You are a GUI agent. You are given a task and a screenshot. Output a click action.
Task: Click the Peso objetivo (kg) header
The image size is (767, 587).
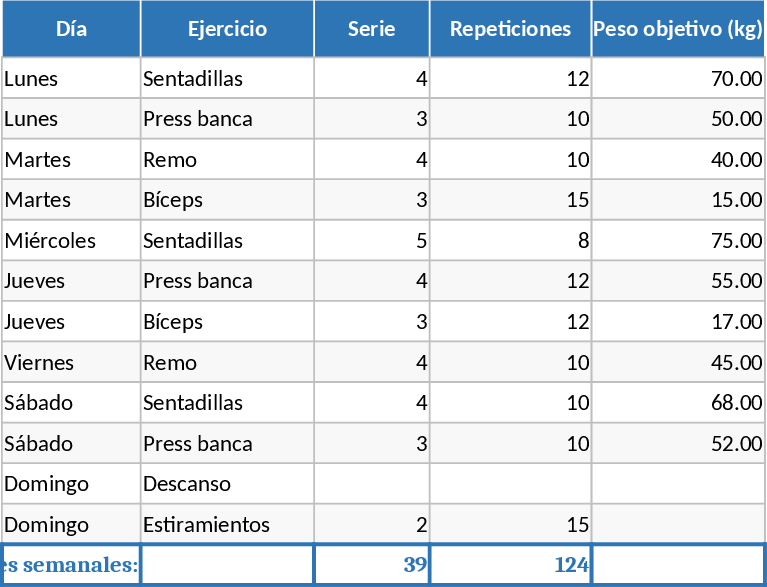(x=678, y=29)
